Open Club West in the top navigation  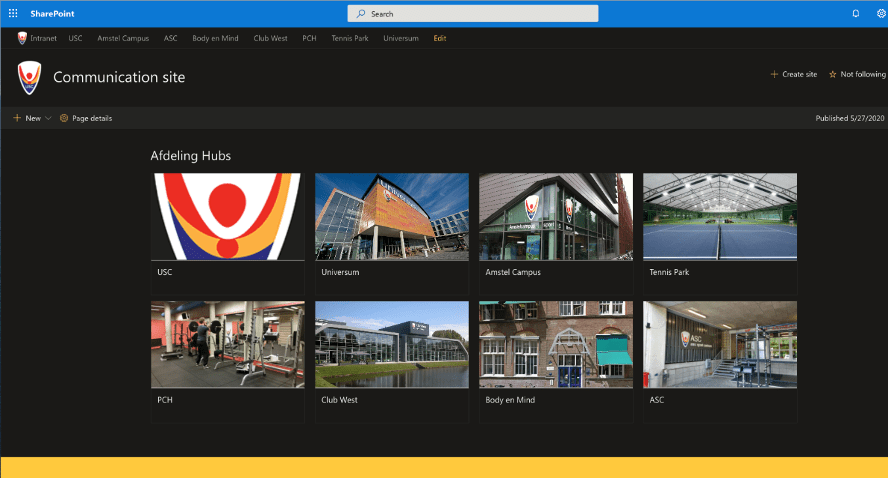pyautogui.click(x=271, y=38)
